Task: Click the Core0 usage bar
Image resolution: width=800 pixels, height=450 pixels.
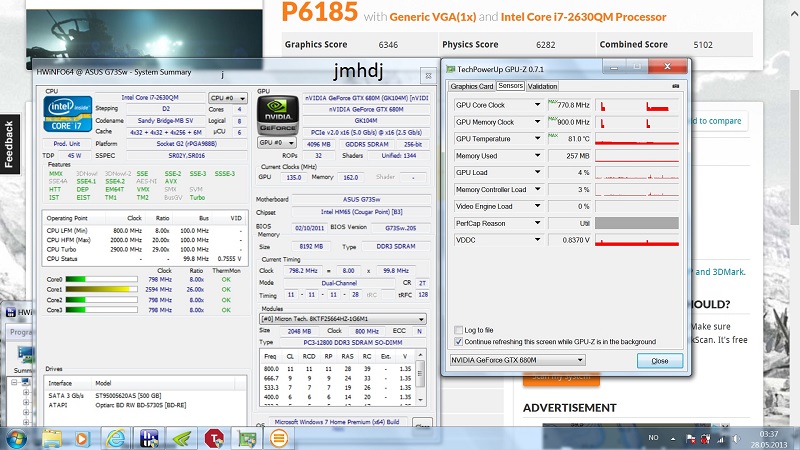Action: pyautogui.click(x=101, y=279)
